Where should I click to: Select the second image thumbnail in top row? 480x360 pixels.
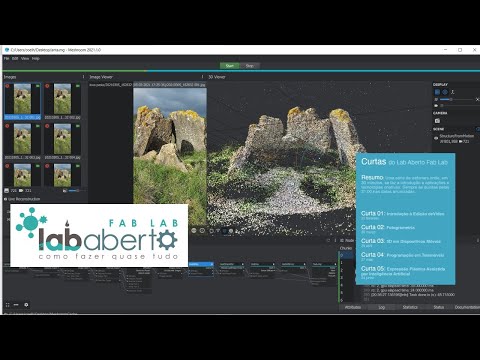[62, 101]
